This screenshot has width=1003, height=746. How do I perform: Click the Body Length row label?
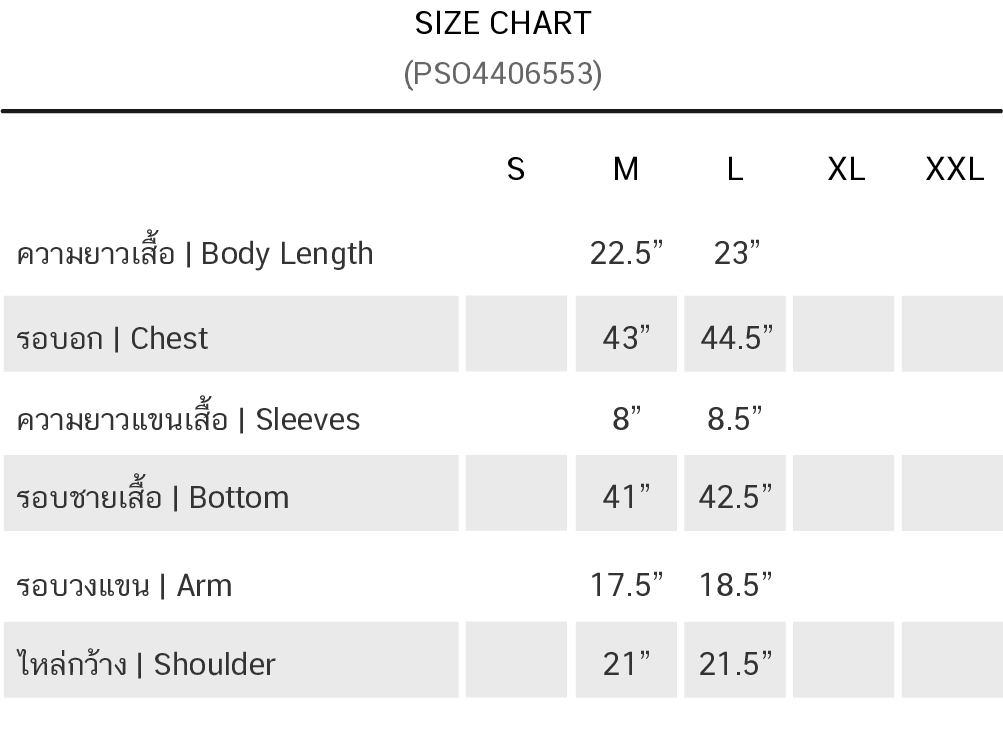tap(195, 254)
